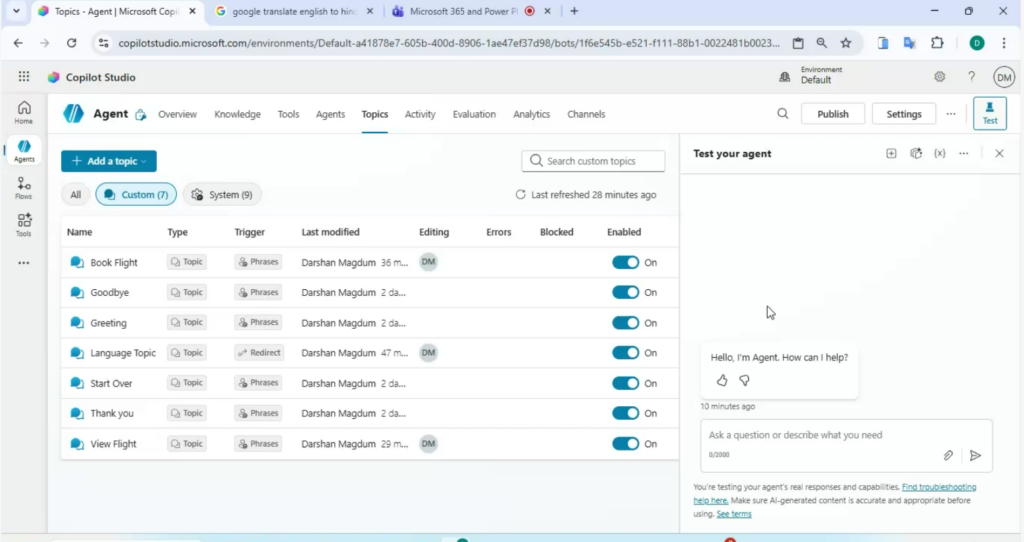Start a new test conversation icon
The width and height of the screenshot is (1024, 542).
tap(891, 154)
